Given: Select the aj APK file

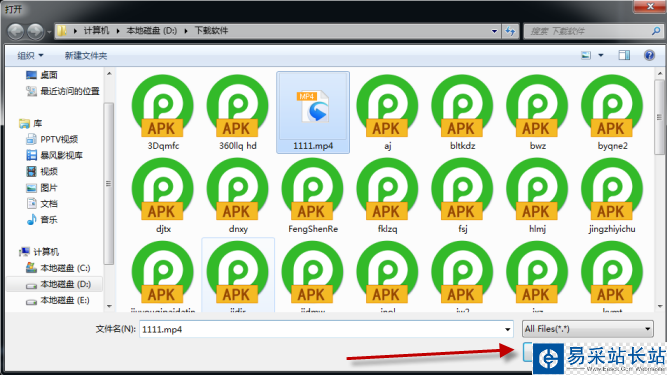Looking at the screenshot, I should point(388,113).
